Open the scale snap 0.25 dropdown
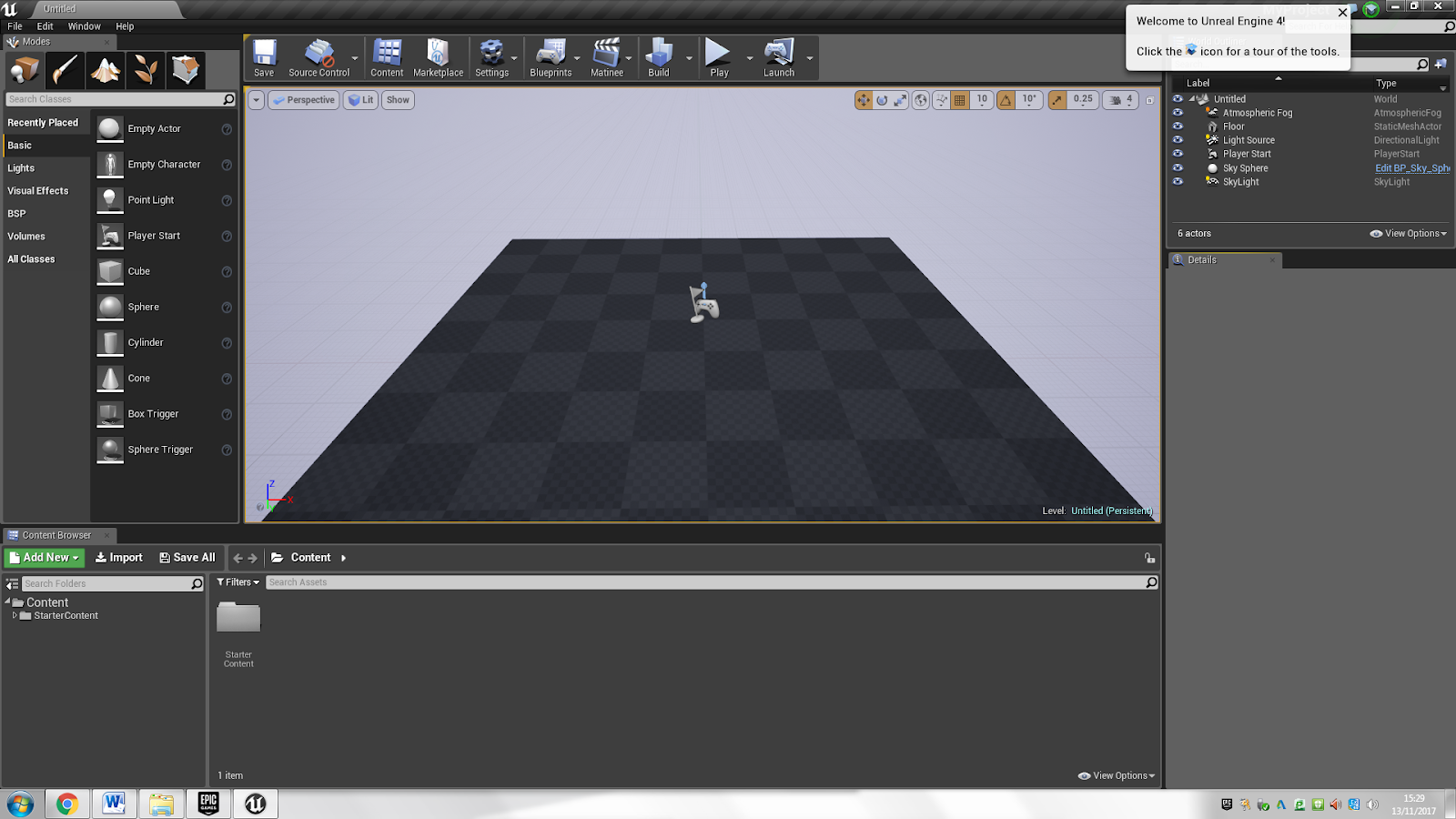This screenshot has height=819, width=1456. 1083,100
